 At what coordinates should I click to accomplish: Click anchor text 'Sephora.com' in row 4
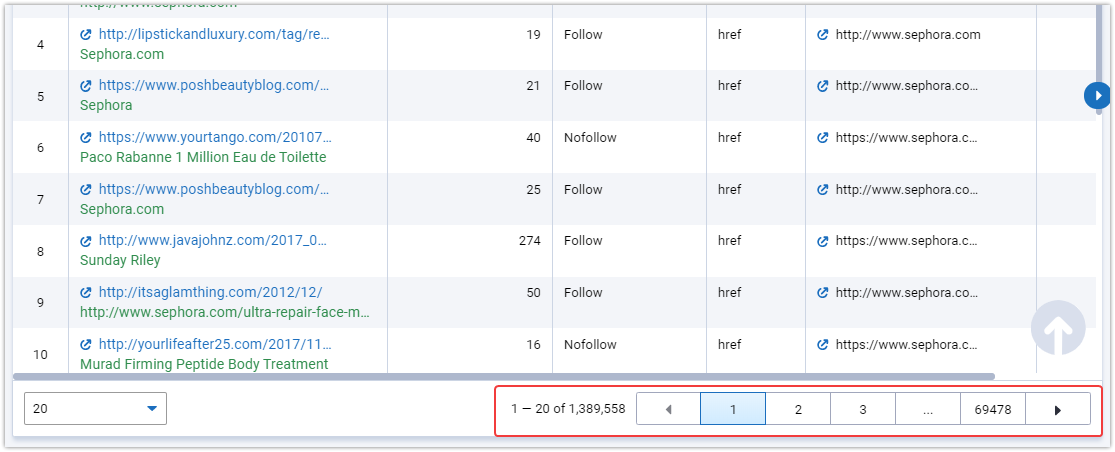122,54
